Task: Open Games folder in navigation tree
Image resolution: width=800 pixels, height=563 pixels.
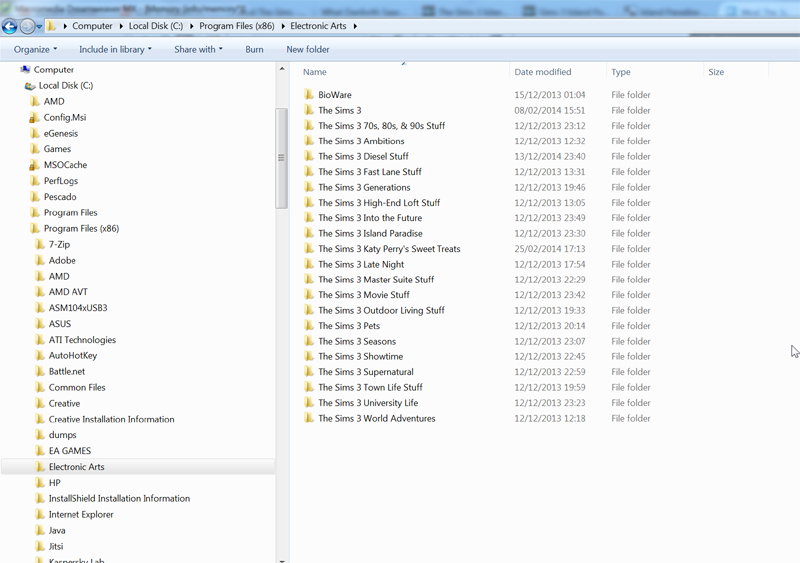Action: pos(57,149)
